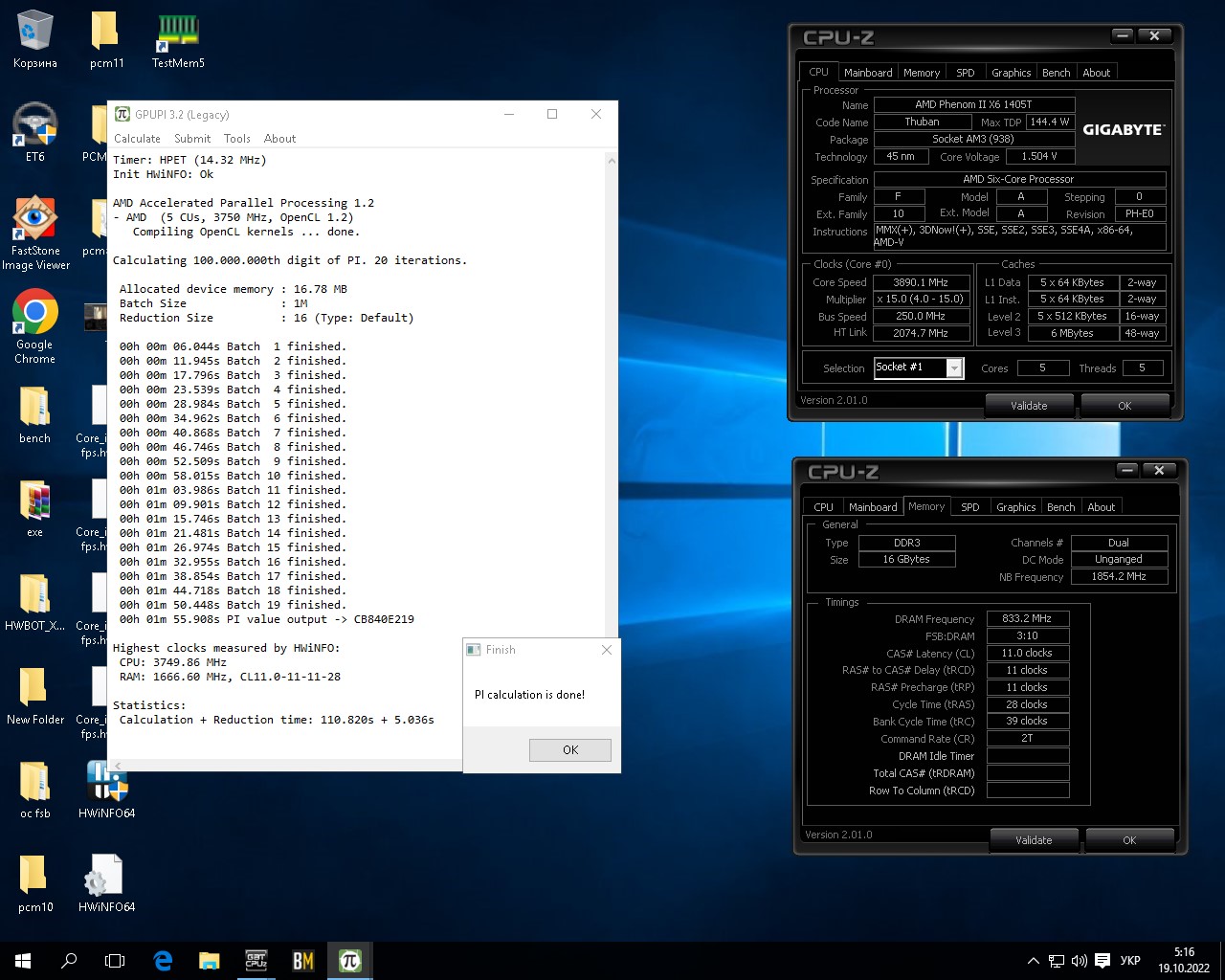This screenshot has width=1225, height=980.
Task: Open FastStone Image Viewer shortcut
Action: (34, 234)
